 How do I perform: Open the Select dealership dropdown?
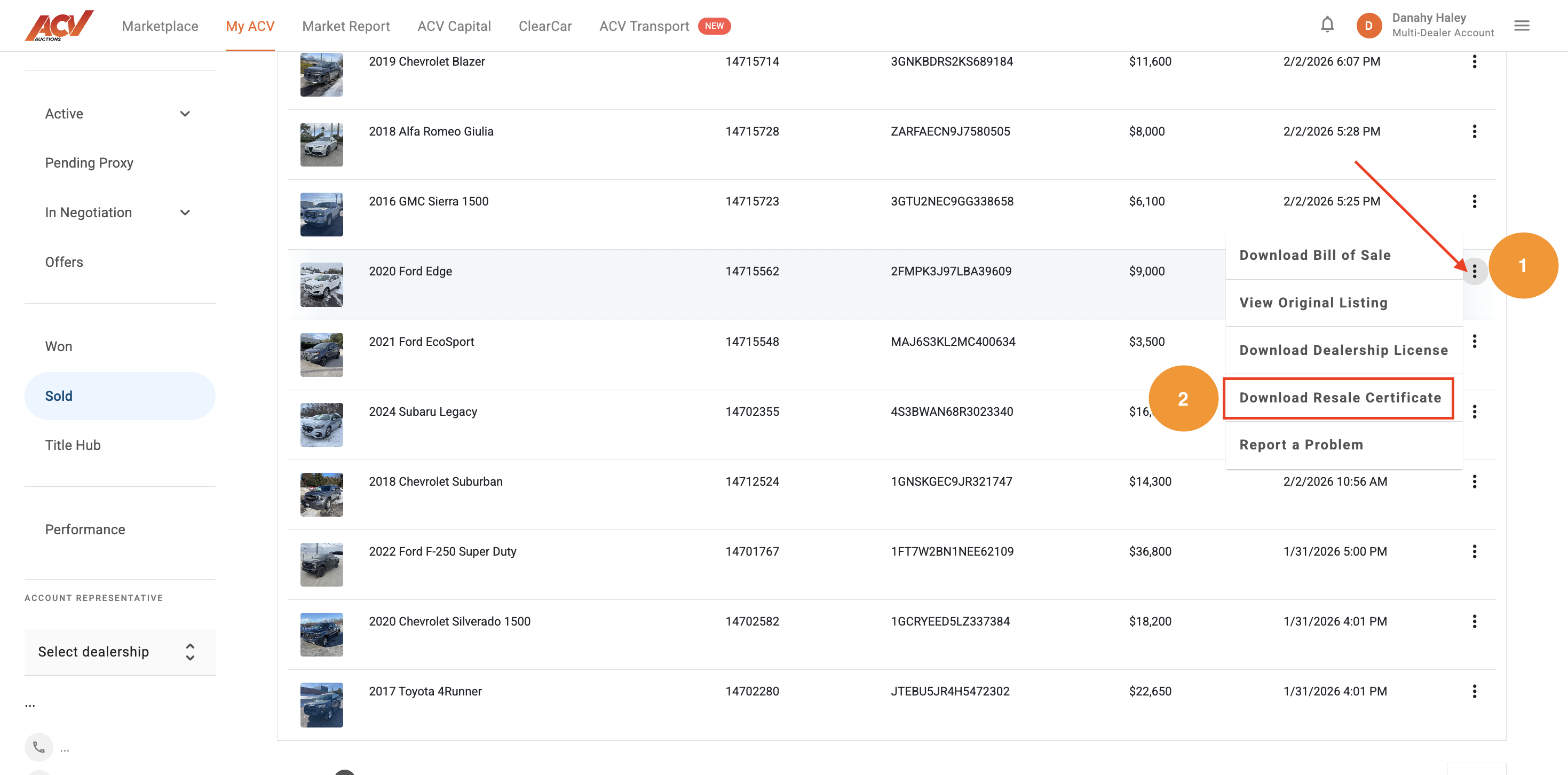point(120,651)
